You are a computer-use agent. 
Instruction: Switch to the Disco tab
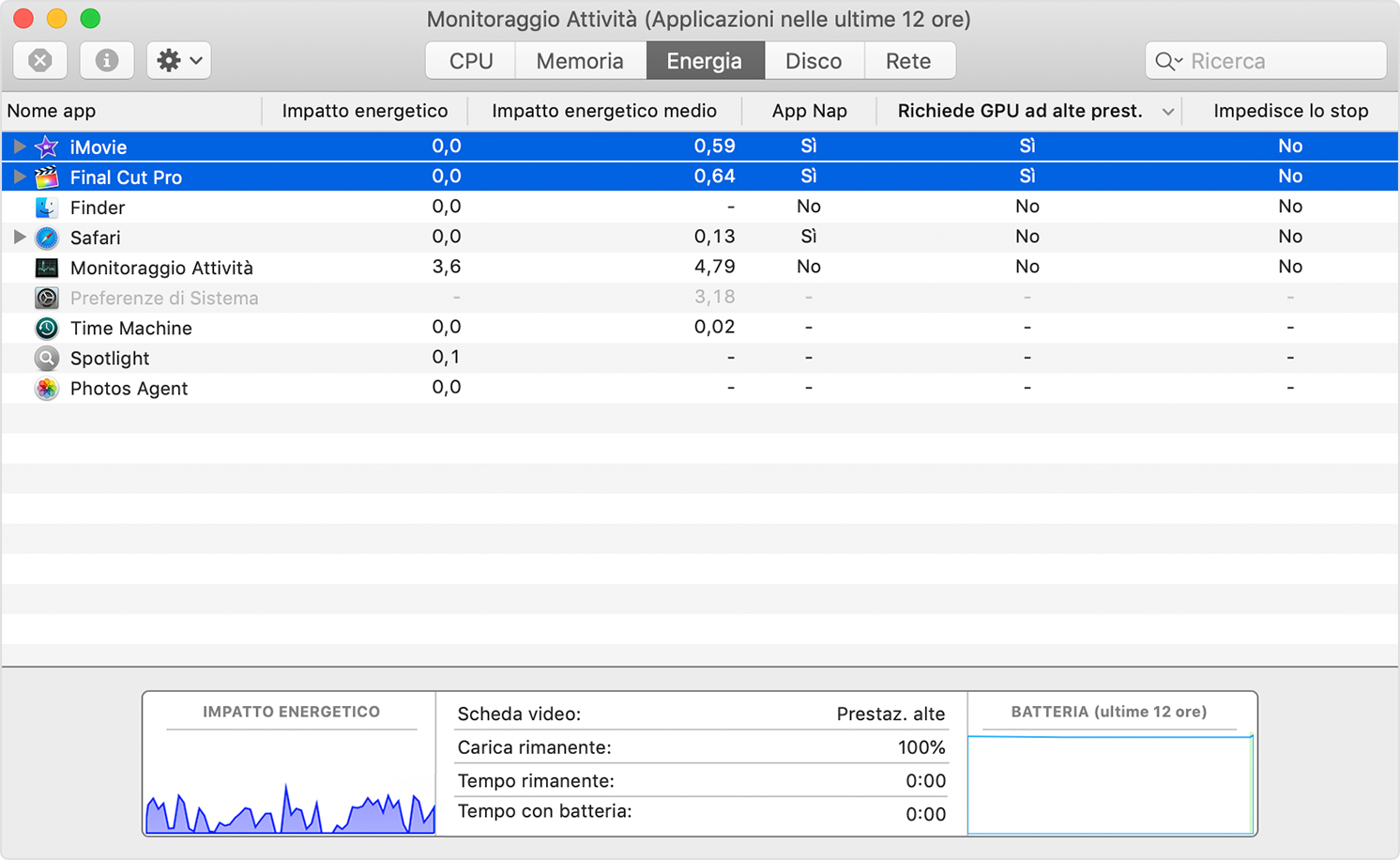click(814, 61)
